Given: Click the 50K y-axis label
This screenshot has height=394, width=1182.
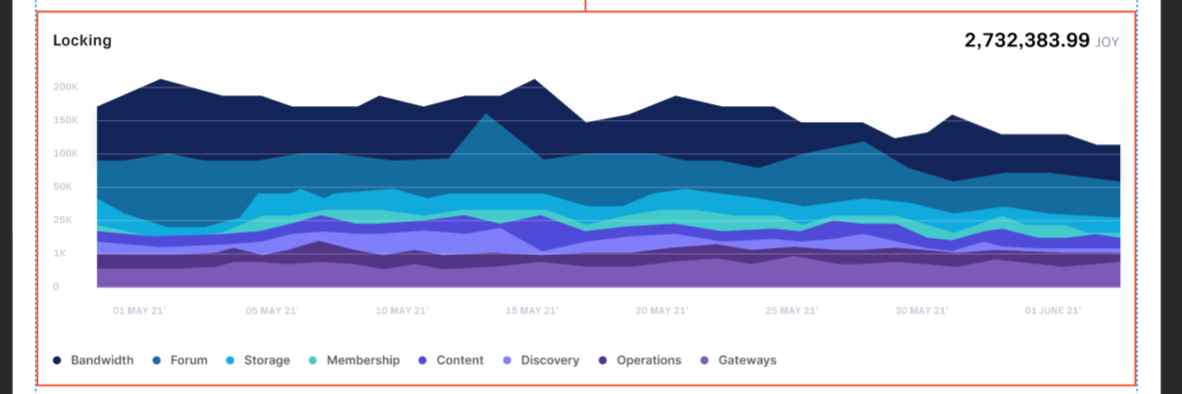Looking at the screenshot, I should coord(63,186).
